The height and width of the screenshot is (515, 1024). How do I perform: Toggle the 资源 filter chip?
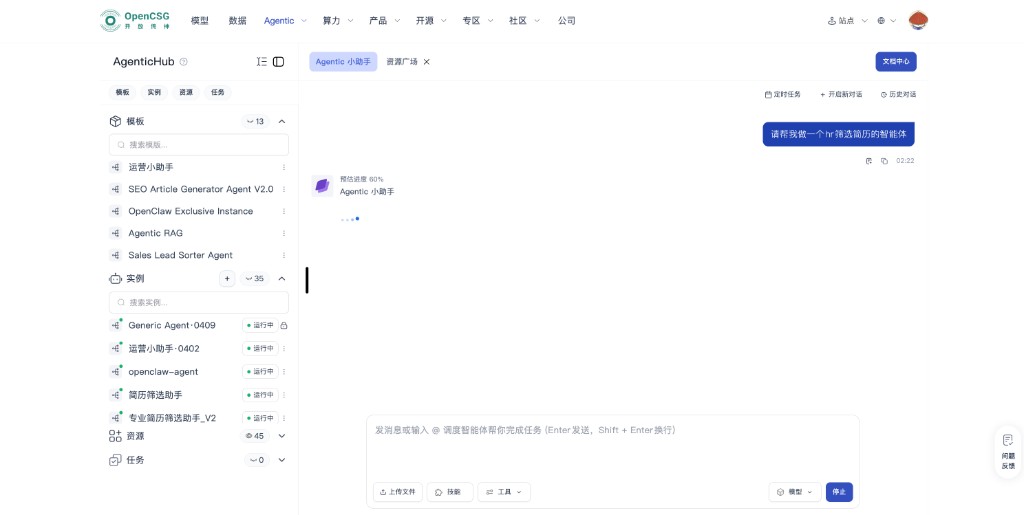[x=186, y=92]
